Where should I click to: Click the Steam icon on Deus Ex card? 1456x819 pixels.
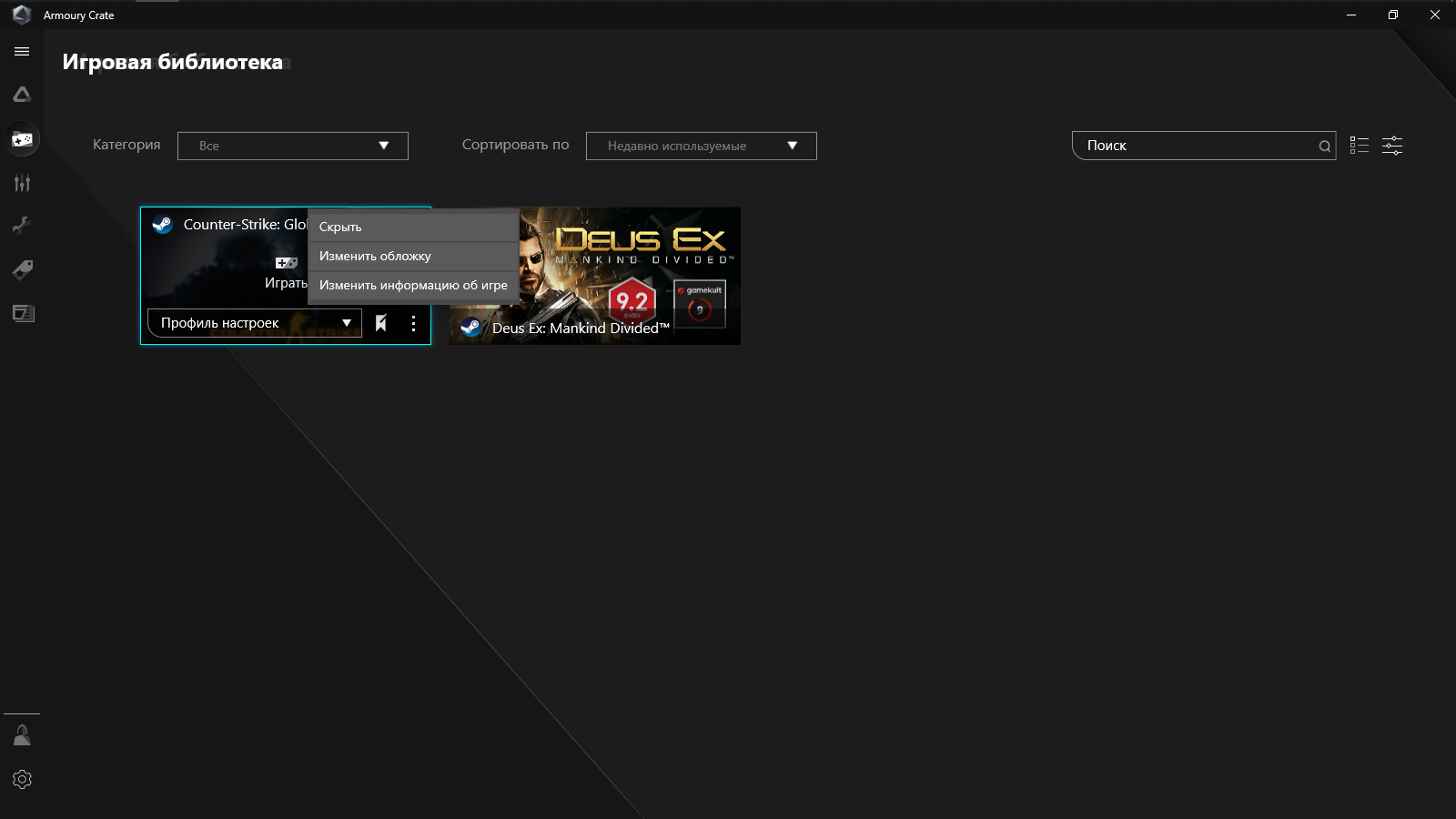pos(470,328)
